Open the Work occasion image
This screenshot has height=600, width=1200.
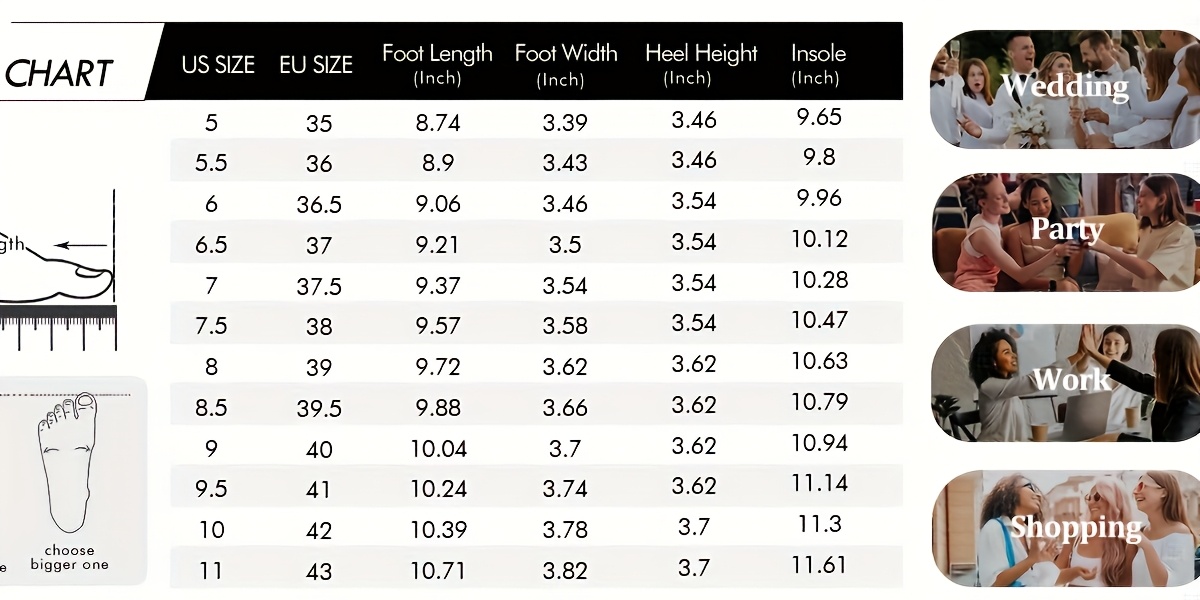click(1065, 382)
